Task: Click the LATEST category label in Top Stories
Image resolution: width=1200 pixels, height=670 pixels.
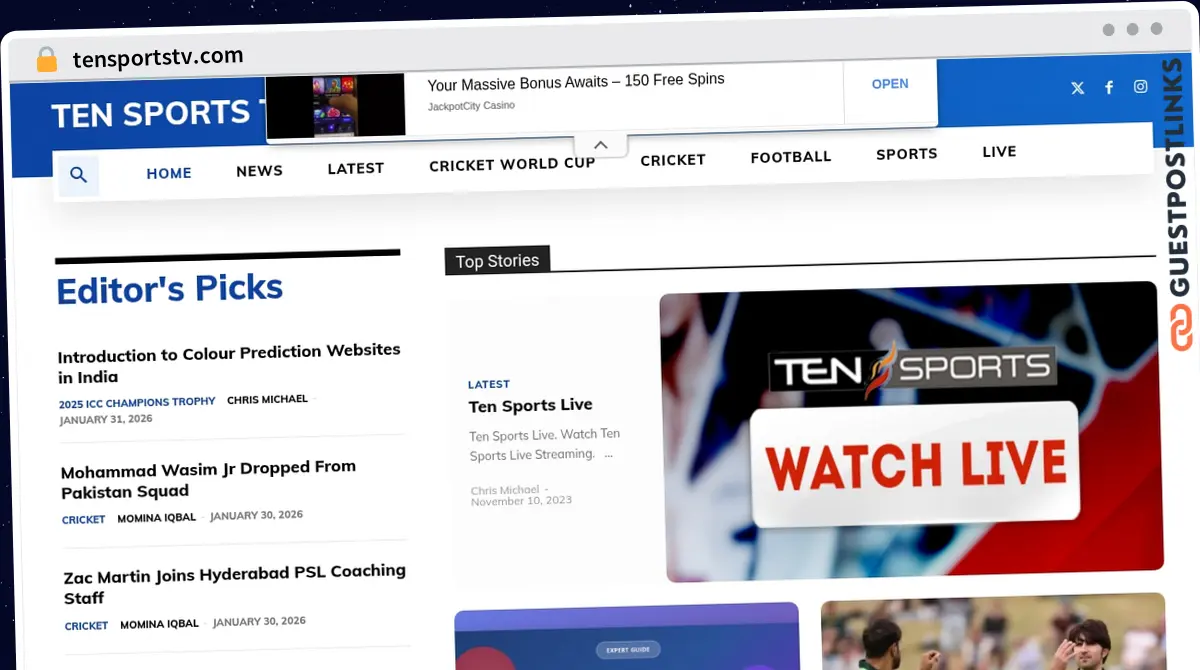Action: click(489, 384)
